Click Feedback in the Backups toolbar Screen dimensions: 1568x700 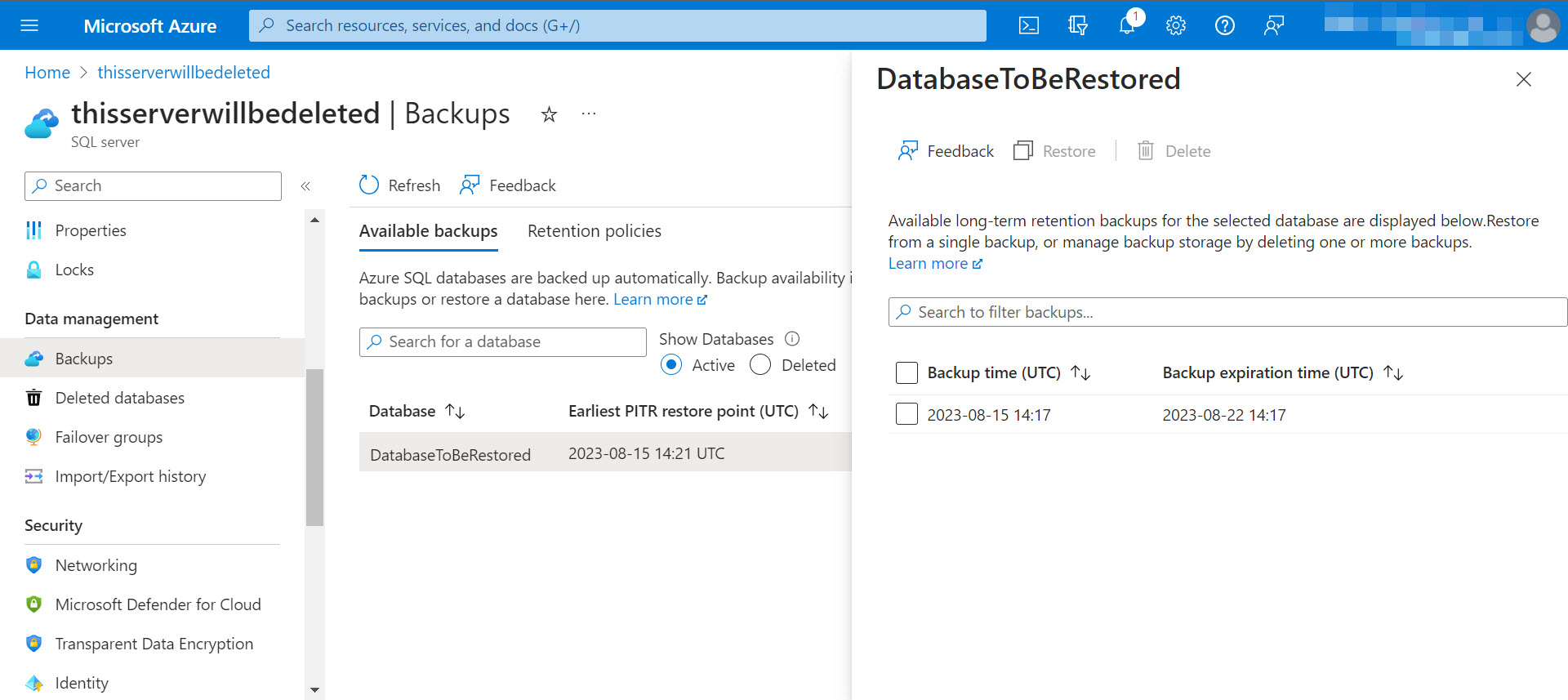(x=508, y=185)
